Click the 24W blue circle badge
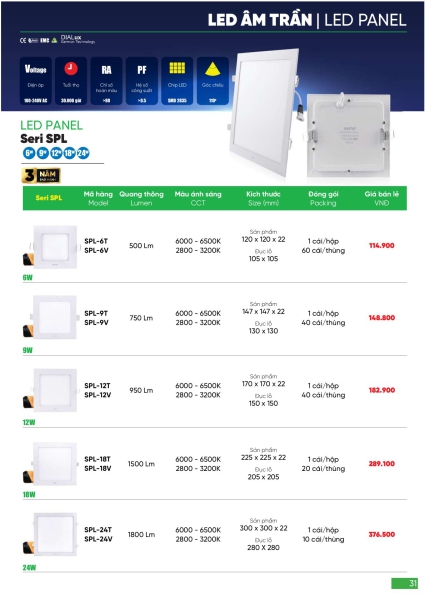The height and width of the screenshot is (600, 425). tap(83, 153)
